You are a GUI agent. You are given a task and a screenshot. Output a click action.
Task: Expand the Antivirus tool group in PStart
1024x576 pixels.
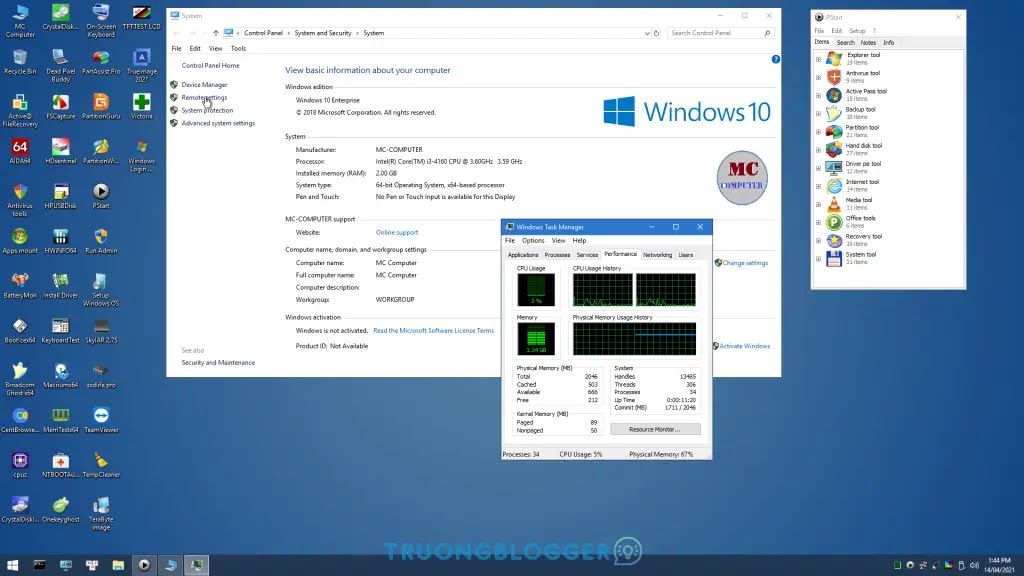click(x=818, y=78)
